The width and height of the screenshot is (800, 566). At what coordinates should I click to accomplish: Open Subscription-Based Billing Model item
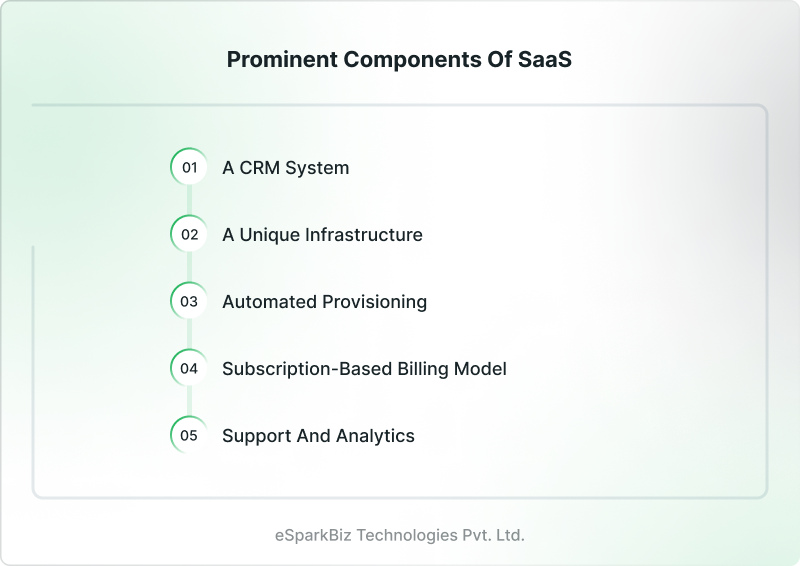(x=364, y=368)
